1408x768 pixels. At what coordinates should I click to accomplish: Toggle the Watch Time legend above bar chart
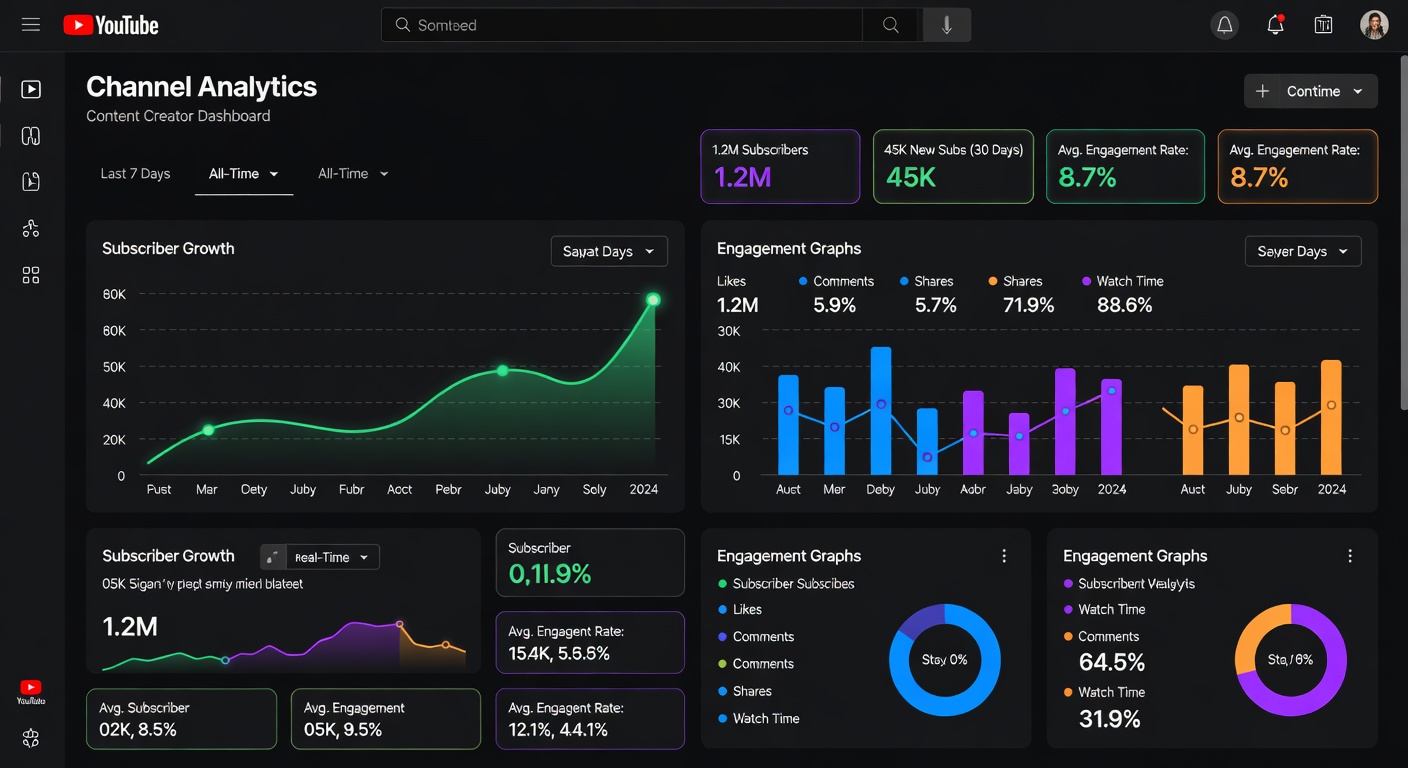click(x=1122, y=281)
